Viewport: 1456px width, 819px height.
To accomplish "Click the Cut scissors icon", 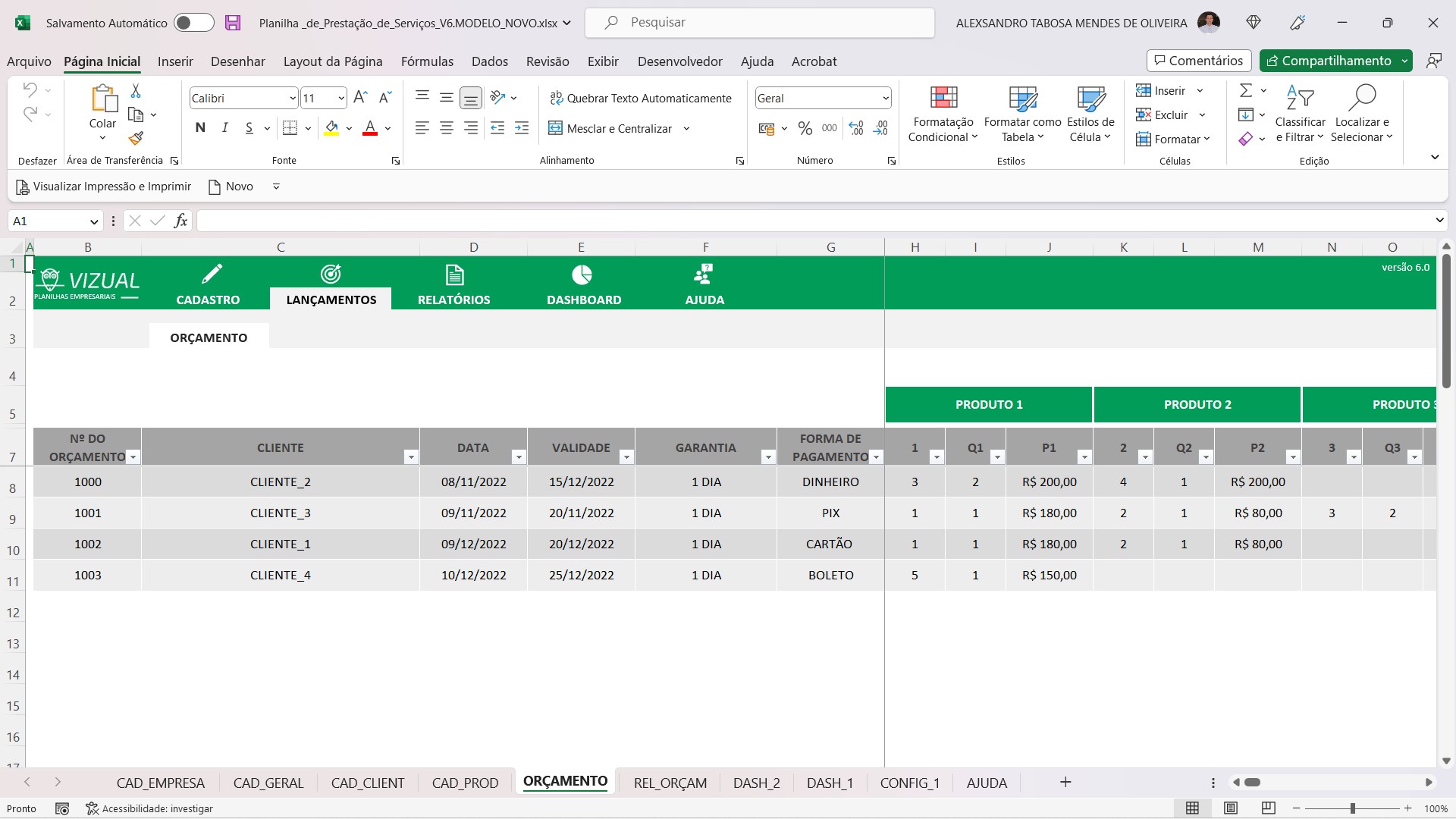I will click(136, 90).
